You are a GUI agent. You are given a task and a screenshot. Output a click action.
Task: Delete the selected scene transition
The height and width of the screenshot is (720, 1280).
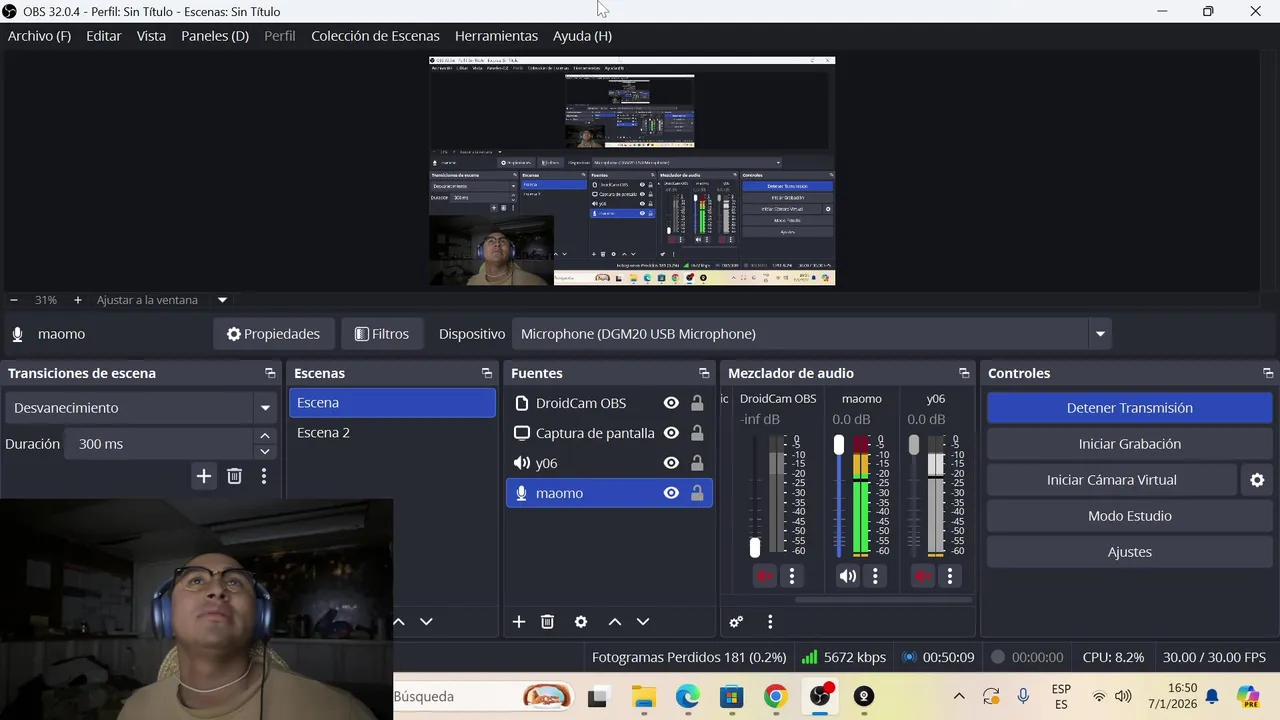pos(234,477)
